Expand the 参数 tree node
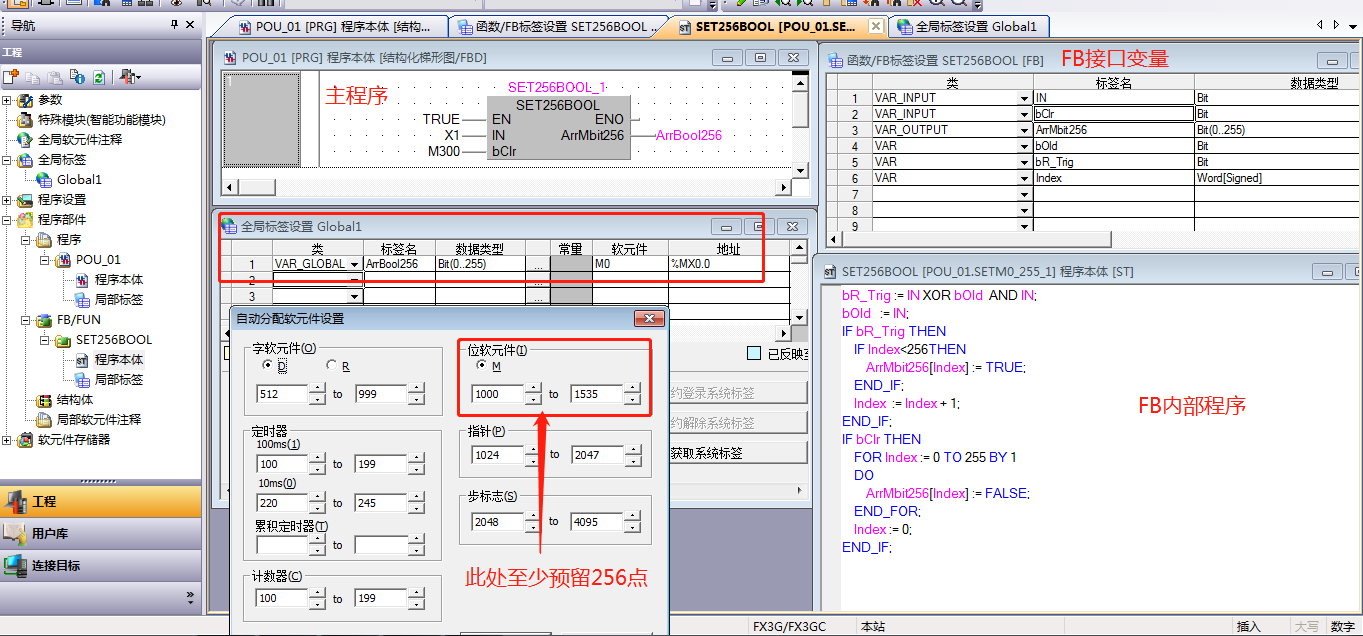The width and height of the screenshot is (1363, 636). pos(8,100)
